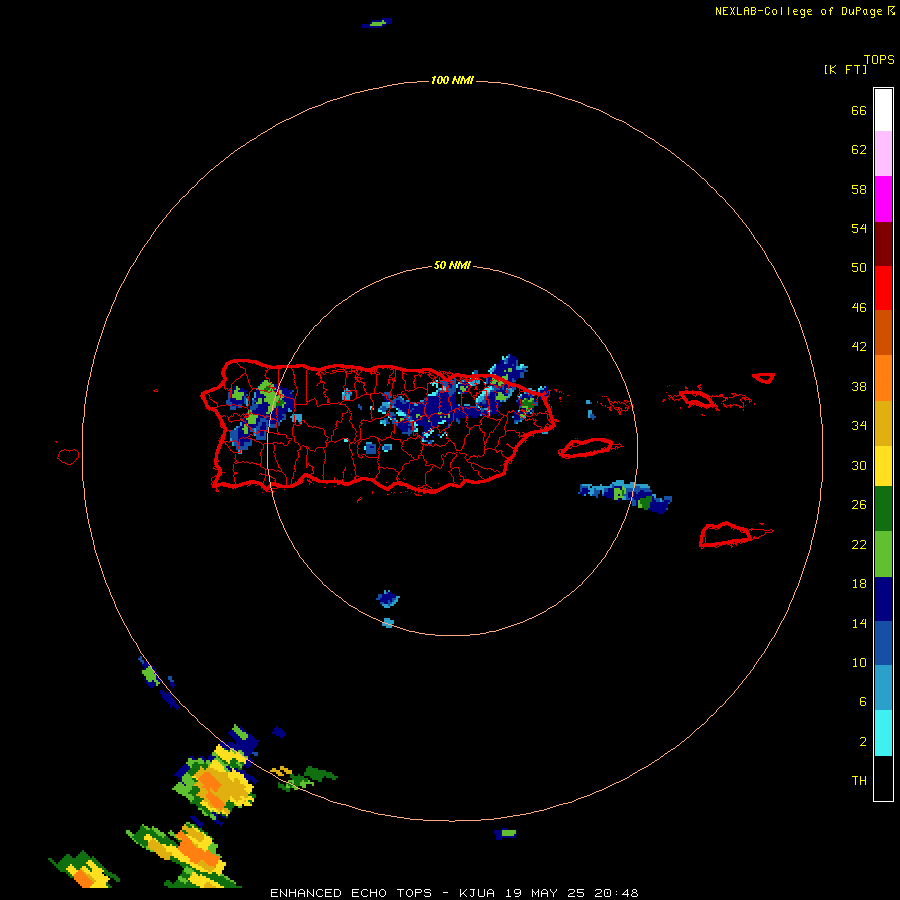Click the 19 MAY 25 date

[546, 893]
